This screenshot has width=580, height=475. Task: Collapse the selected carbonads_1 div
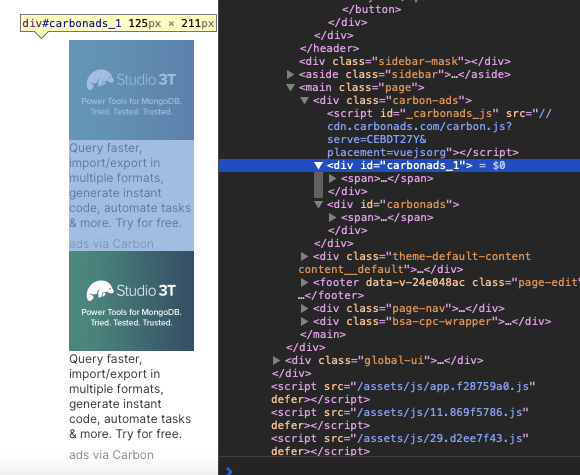pyautogui.click(x=318, y=165)
